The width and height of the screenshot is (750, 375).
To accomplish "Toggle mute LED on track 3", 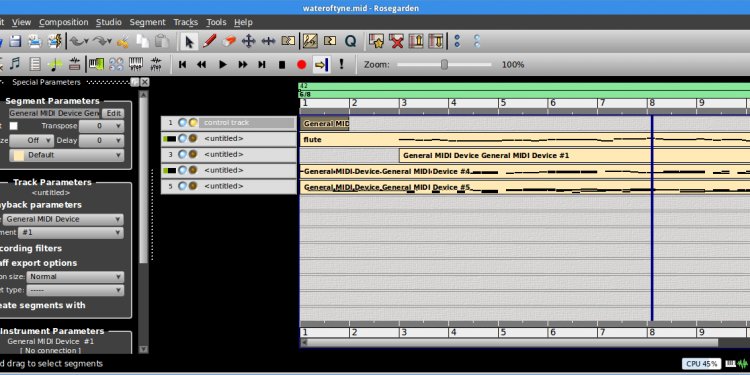I will [x=182, y=154].
